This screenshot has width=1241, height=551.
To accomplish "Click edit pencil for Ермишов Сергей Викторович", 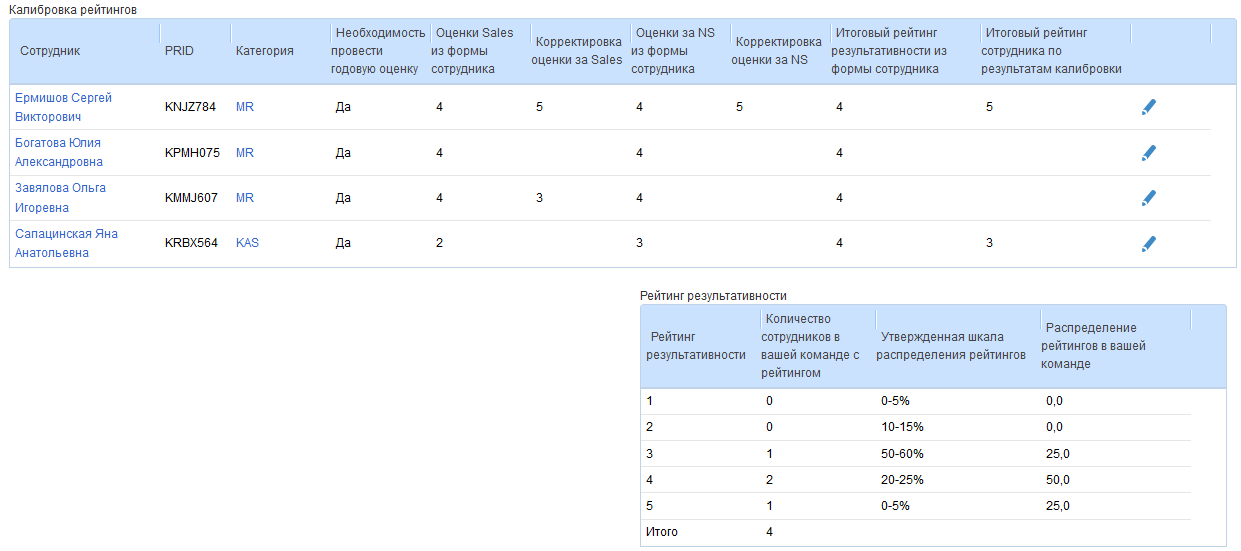I will [x=1148, y=107].
